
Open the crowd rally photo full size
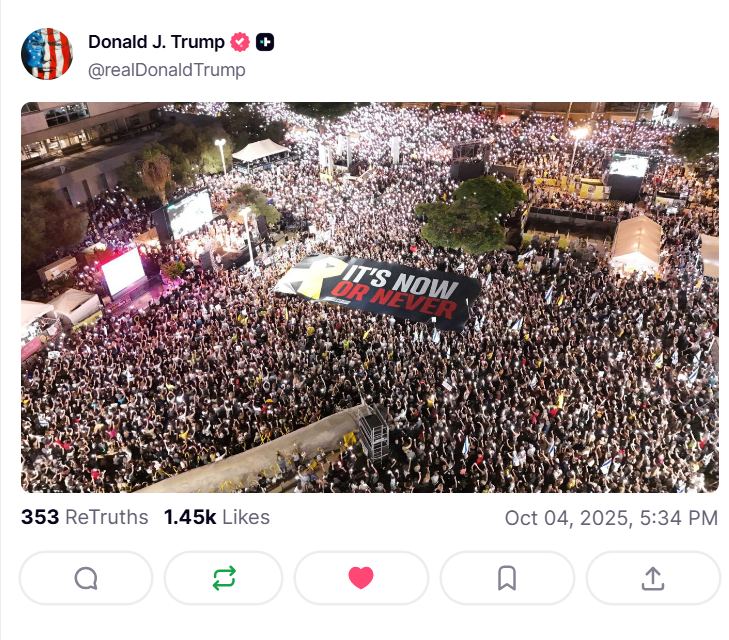point(370,297)
